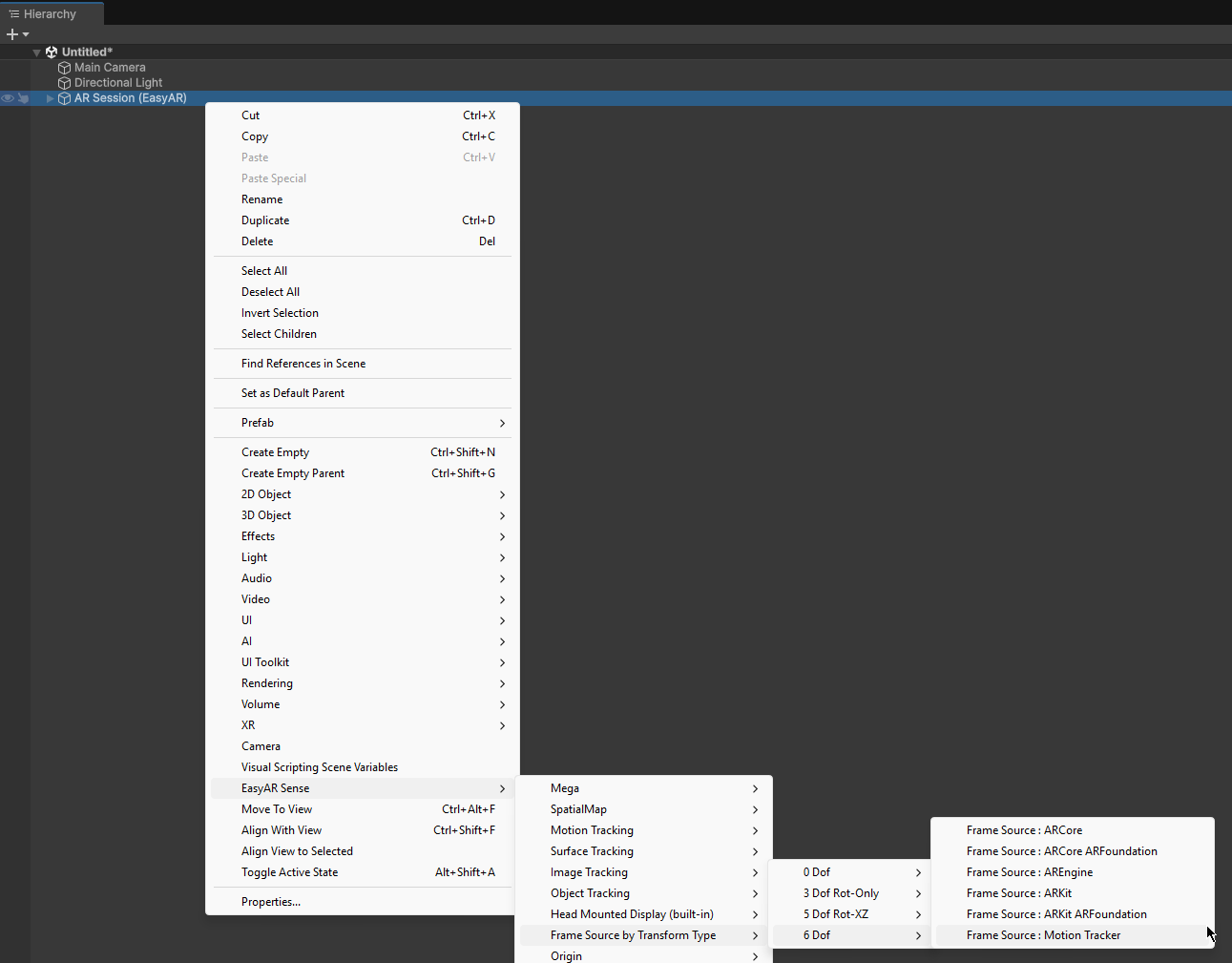
Task: Toggle visibility eye for AR Session (EasyAR)
Action: (x=8, y=98)
